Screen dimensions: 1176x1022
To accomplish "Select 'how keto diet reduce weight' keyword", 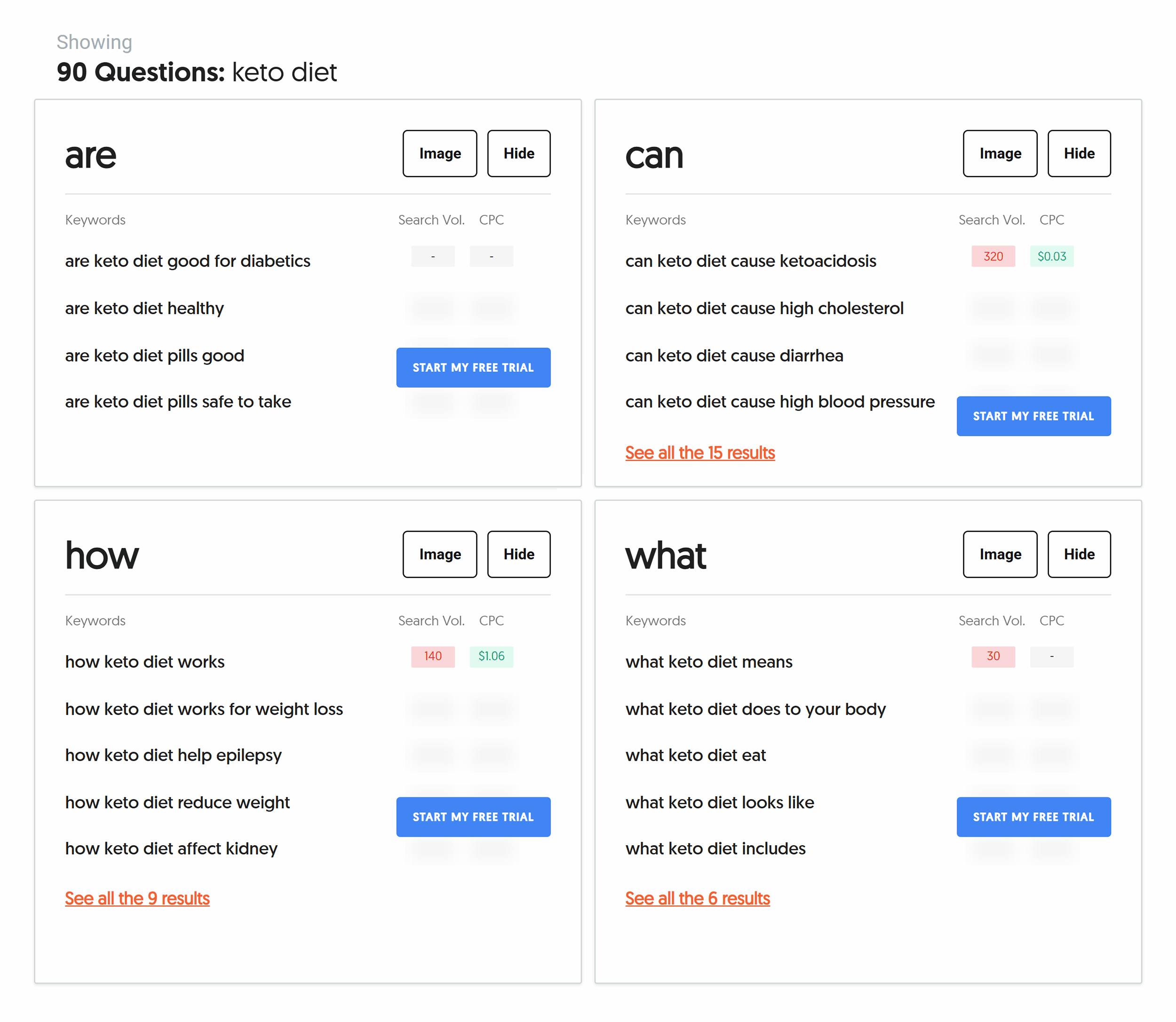I will (177, 802).
